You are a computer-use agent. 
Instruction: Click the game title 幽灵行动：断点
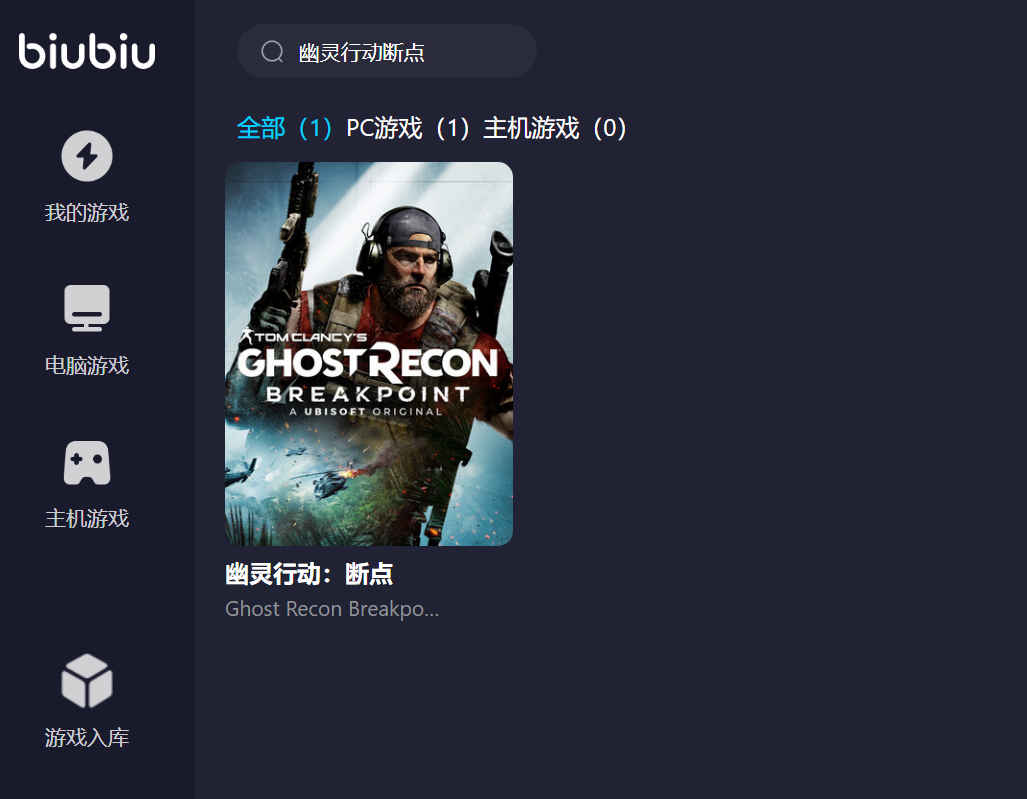point(308,574)
